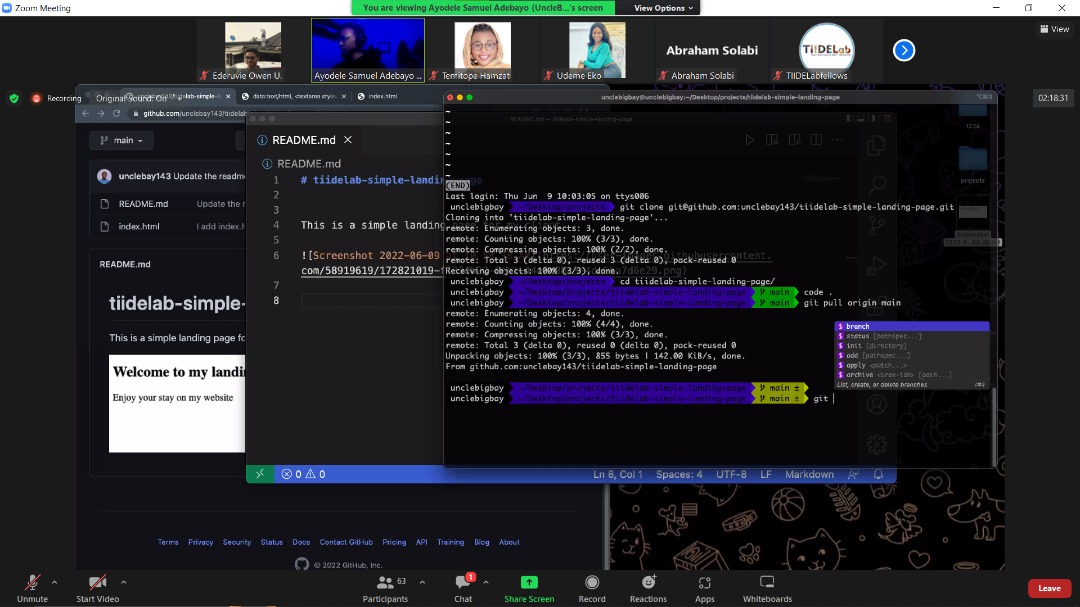Screen dimensions: 1080x607
Task: Open Zoom Apps
Action: point(704,588)
